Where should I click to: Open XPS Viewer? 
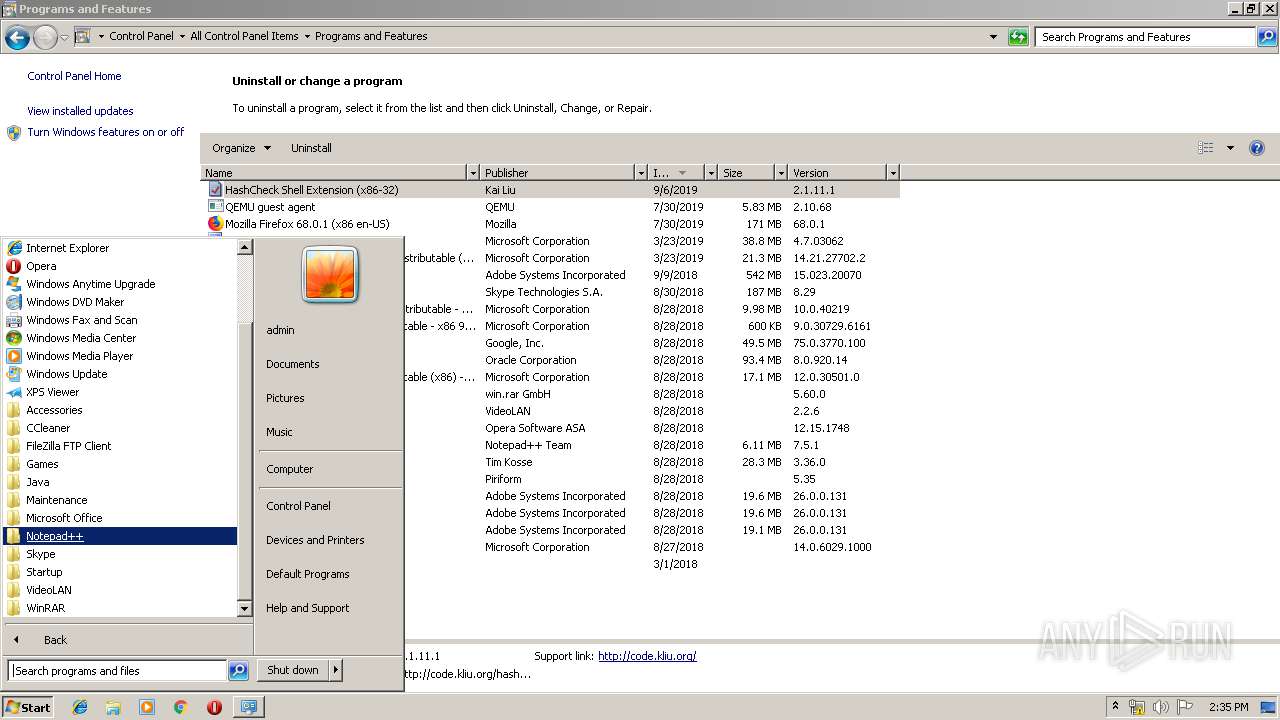52,392
